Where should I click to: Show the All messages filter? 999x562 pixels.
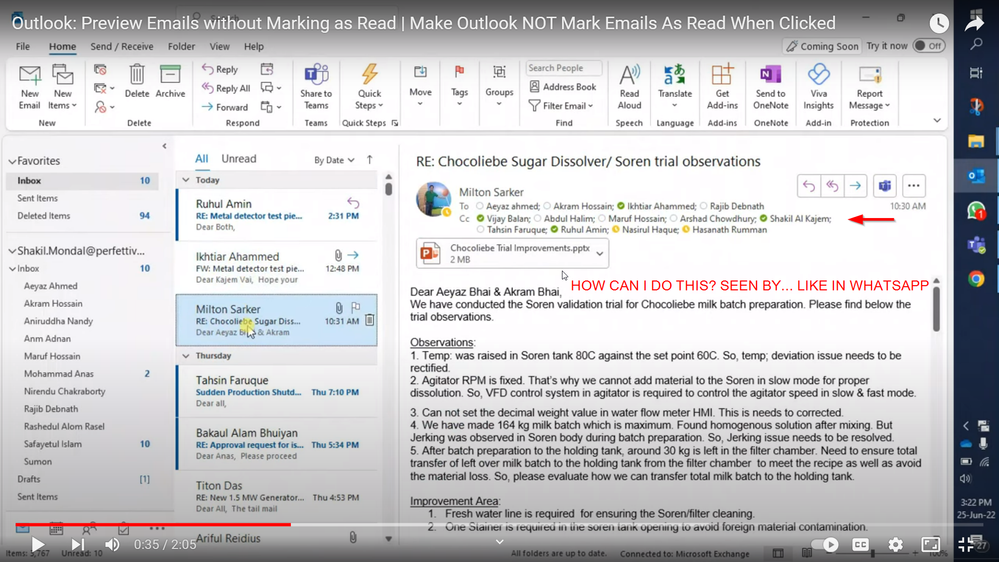pyautogui.click(x=201, y=159)
